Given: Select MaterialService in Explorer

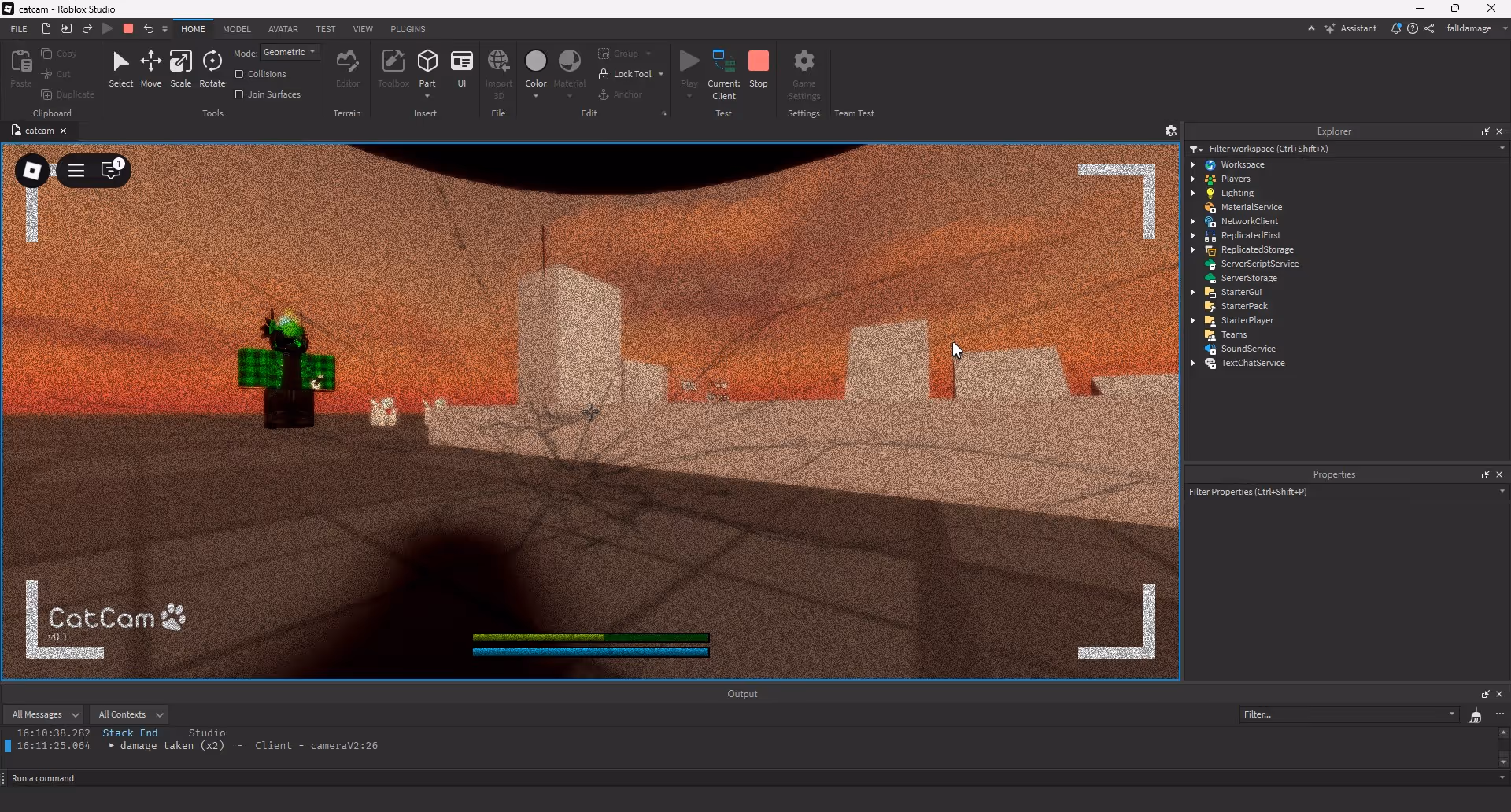Looking at the screenshot, I should point(1251,207).
